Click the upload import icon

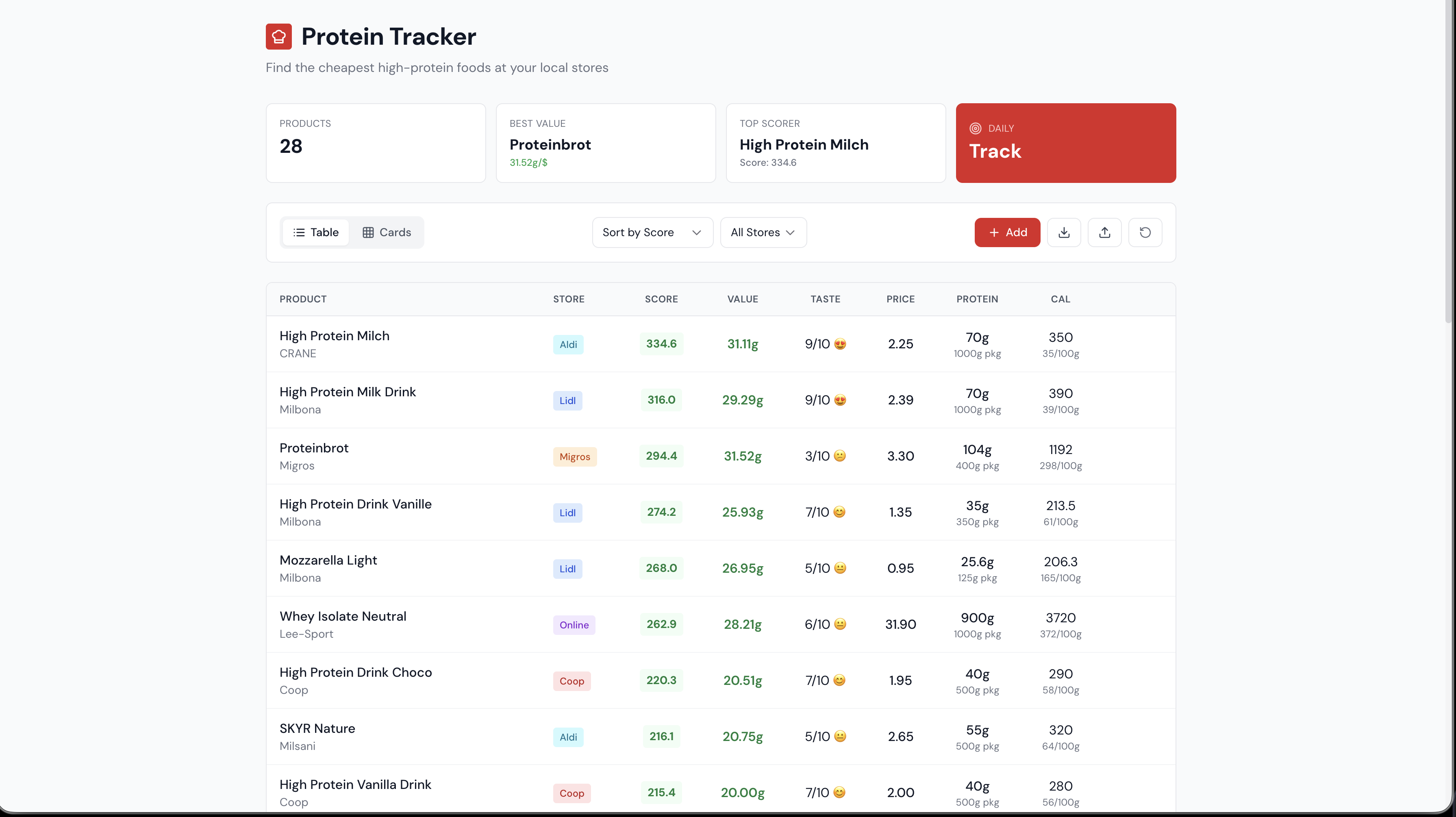tap(1105, 232)
